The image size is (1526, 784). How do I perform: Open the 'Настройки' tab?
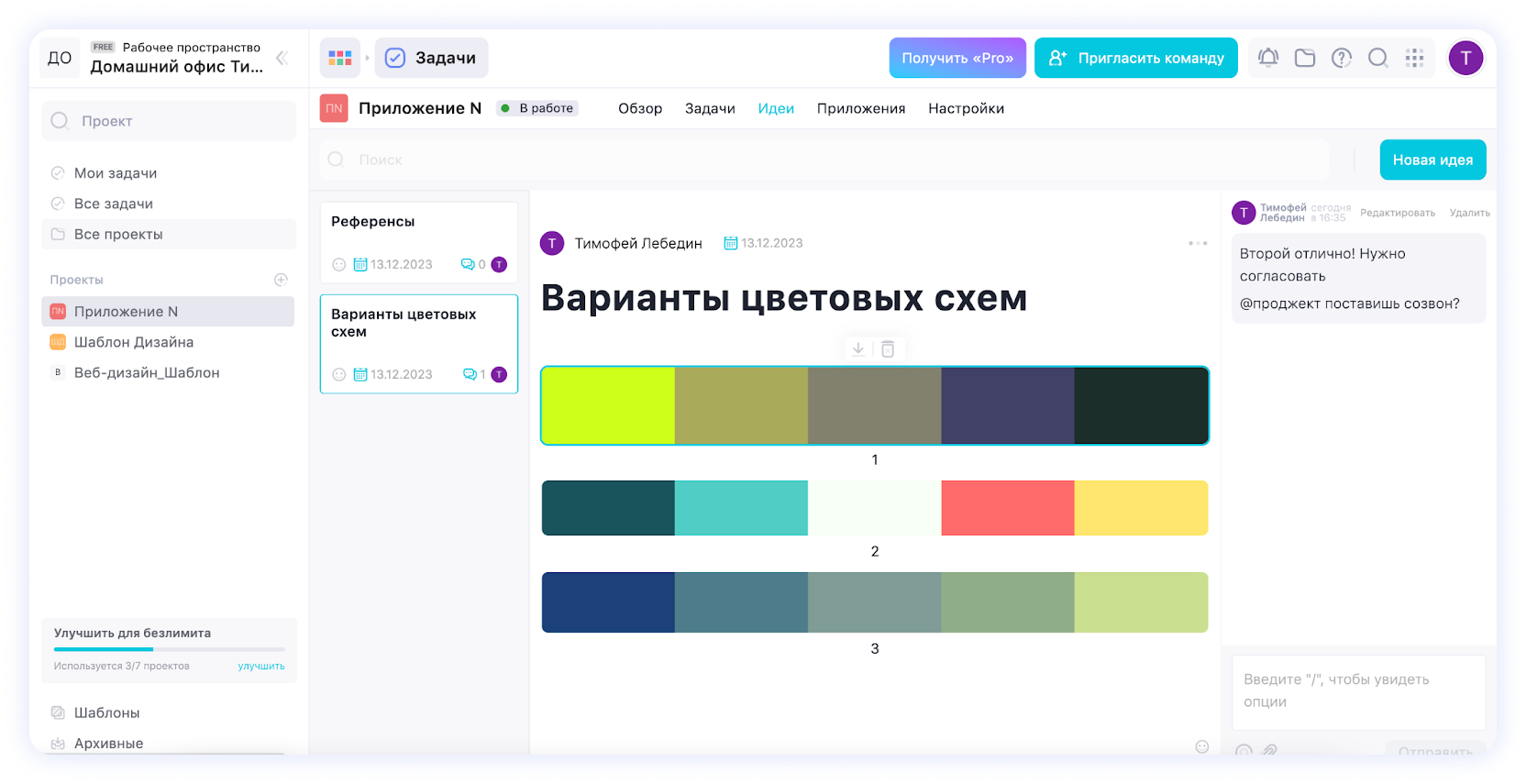(966, 108)
